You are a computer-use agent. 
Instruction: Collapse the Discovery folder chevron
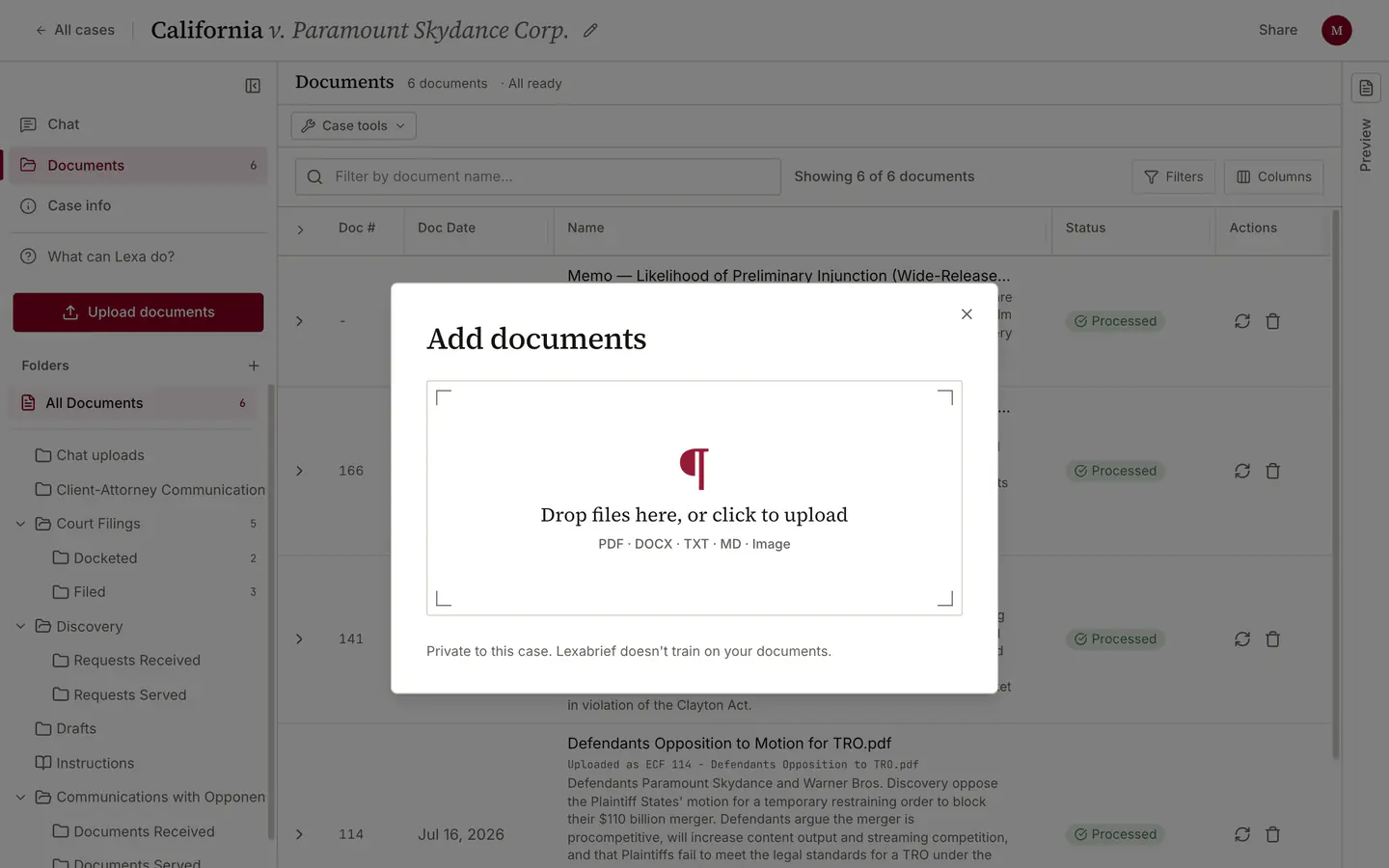(x=20, y=627)
